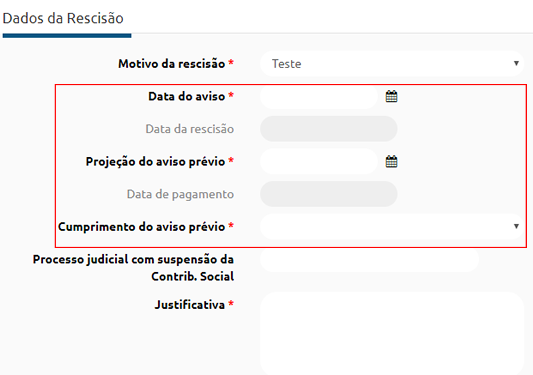
Task: Click the disabled Data da rescisão field
Action: [x=329, y=129]
